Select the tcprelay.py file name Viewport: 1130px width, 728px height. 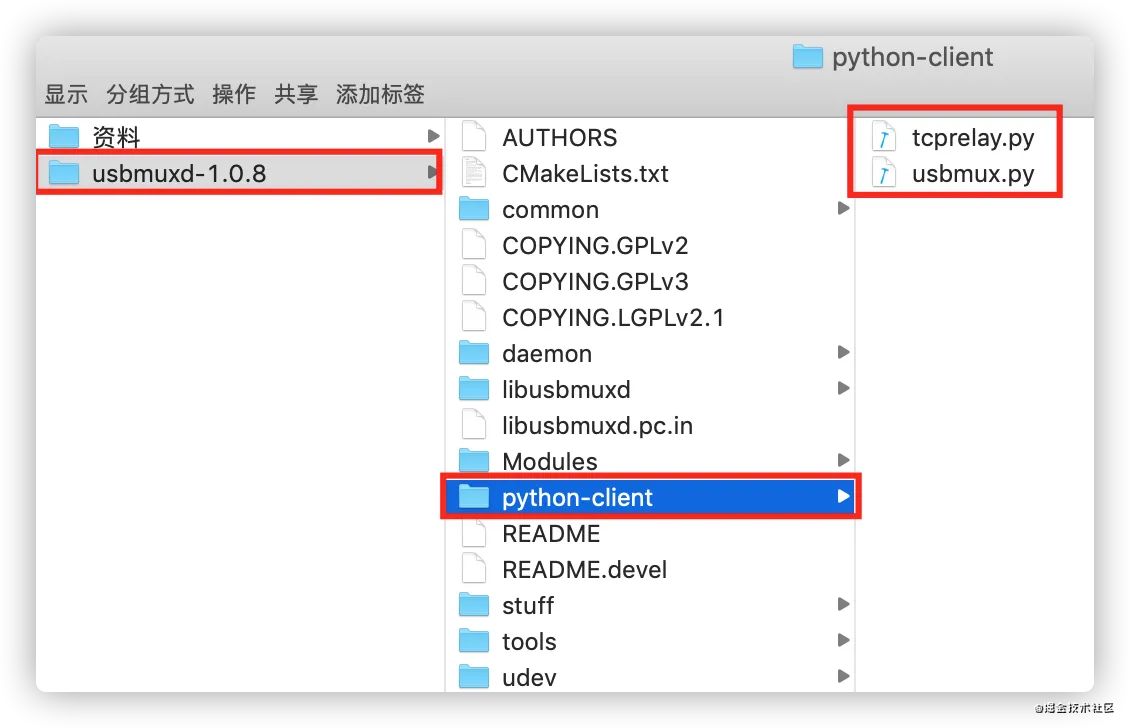pos(973,138)
